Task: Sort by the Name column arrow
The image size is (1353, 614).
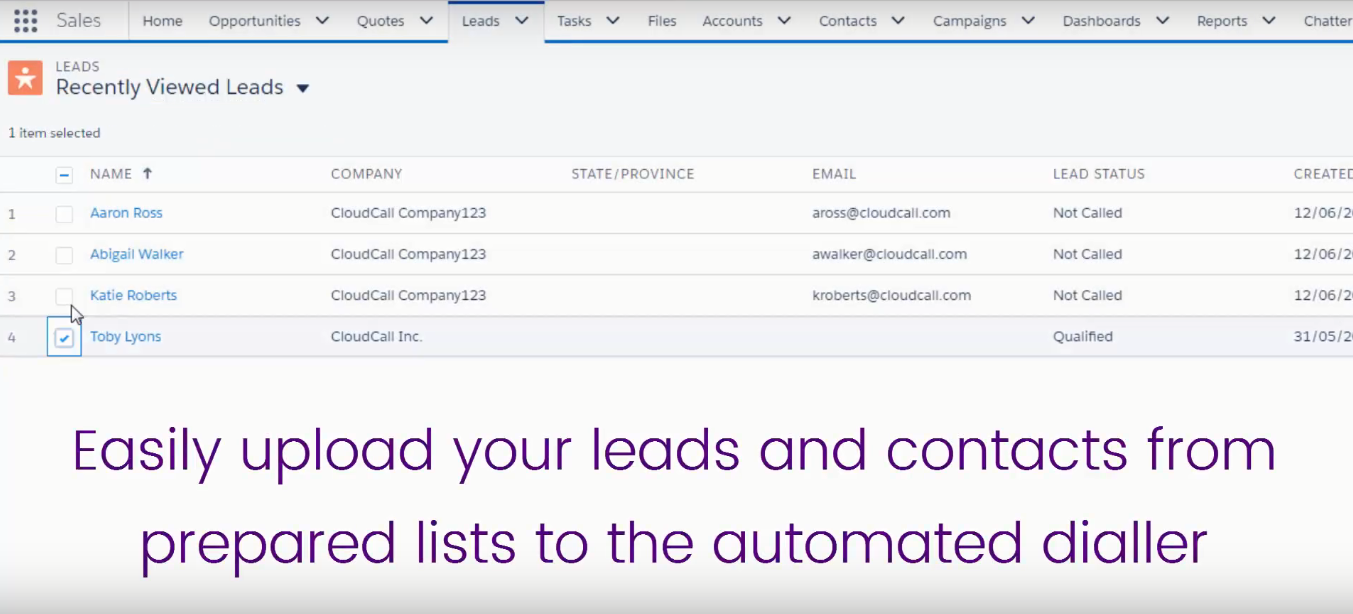Action: 147,173
